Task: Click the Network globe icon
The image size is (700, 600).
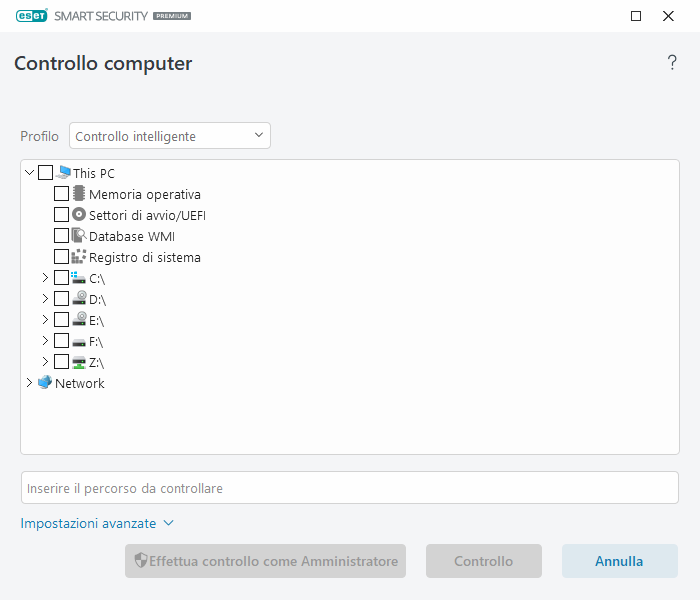Action: tap(45, 383)
